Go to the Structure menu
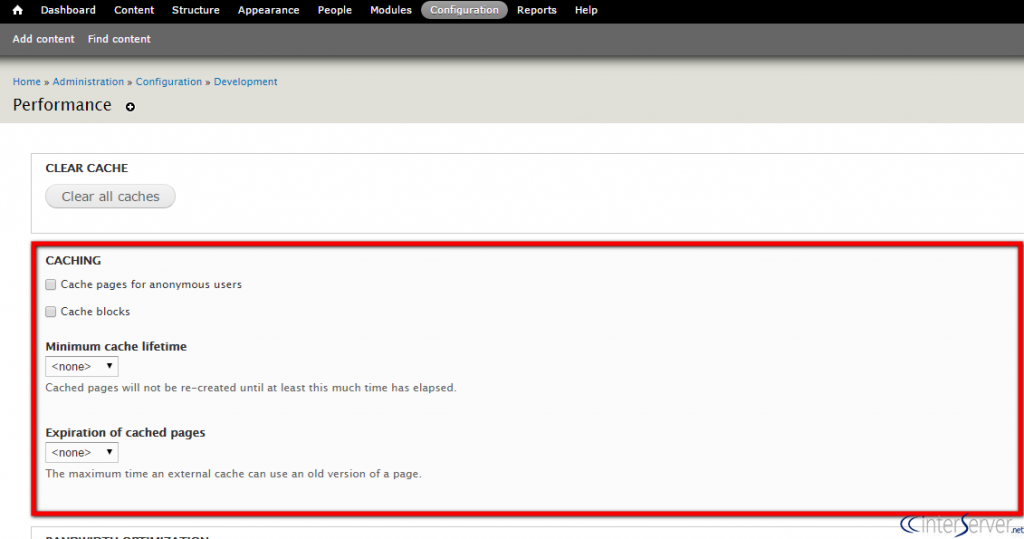Screen dimensions: 1024x539 point(196,10)
